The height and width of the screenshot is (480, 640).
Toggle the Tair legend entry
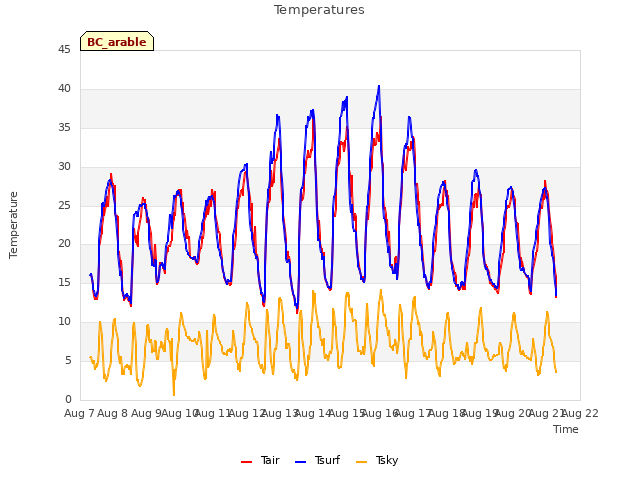[260, 460]
